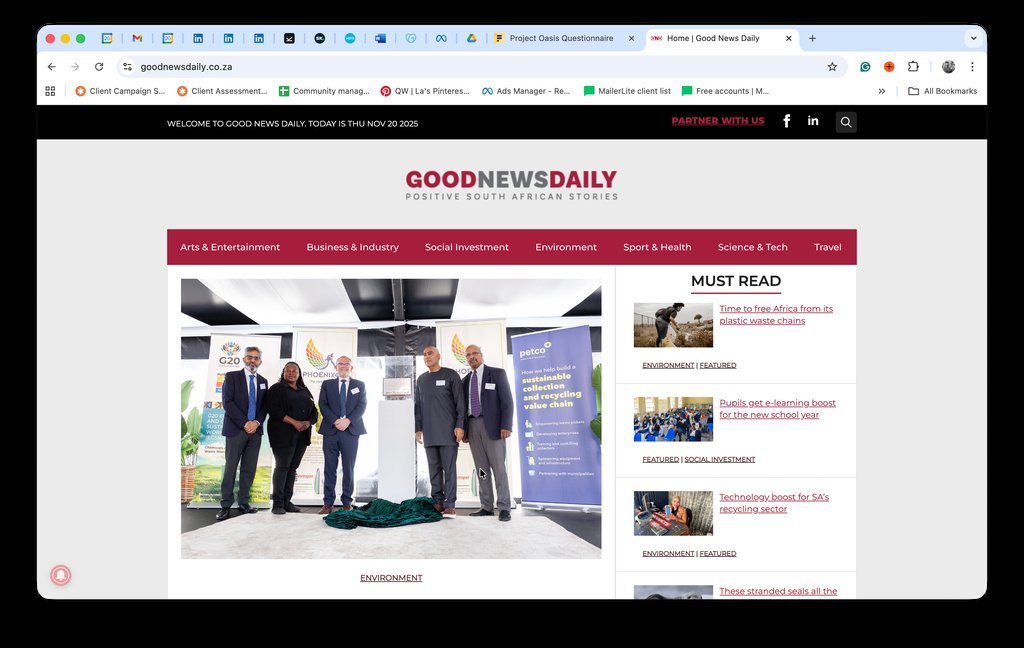The width and height of the screenshot is (1024, 648).
Task: Open the apps grid in bookmarks bar
Action: (50, 91)
